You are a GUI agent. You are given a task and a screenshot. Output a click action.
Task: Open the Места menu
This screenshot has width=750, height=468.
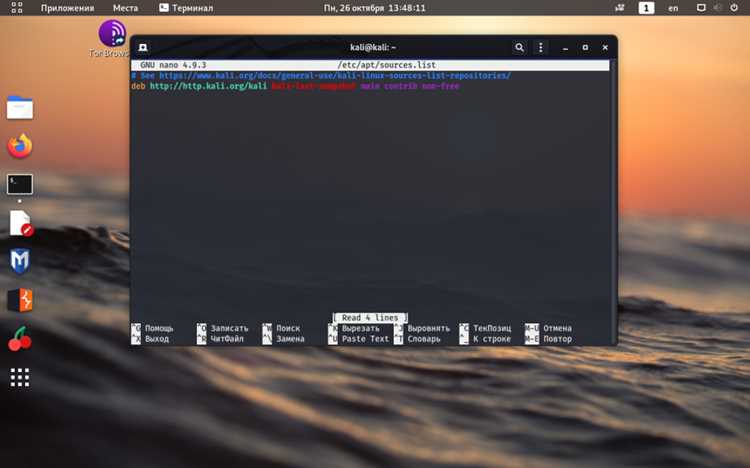(x=125, y=8)
